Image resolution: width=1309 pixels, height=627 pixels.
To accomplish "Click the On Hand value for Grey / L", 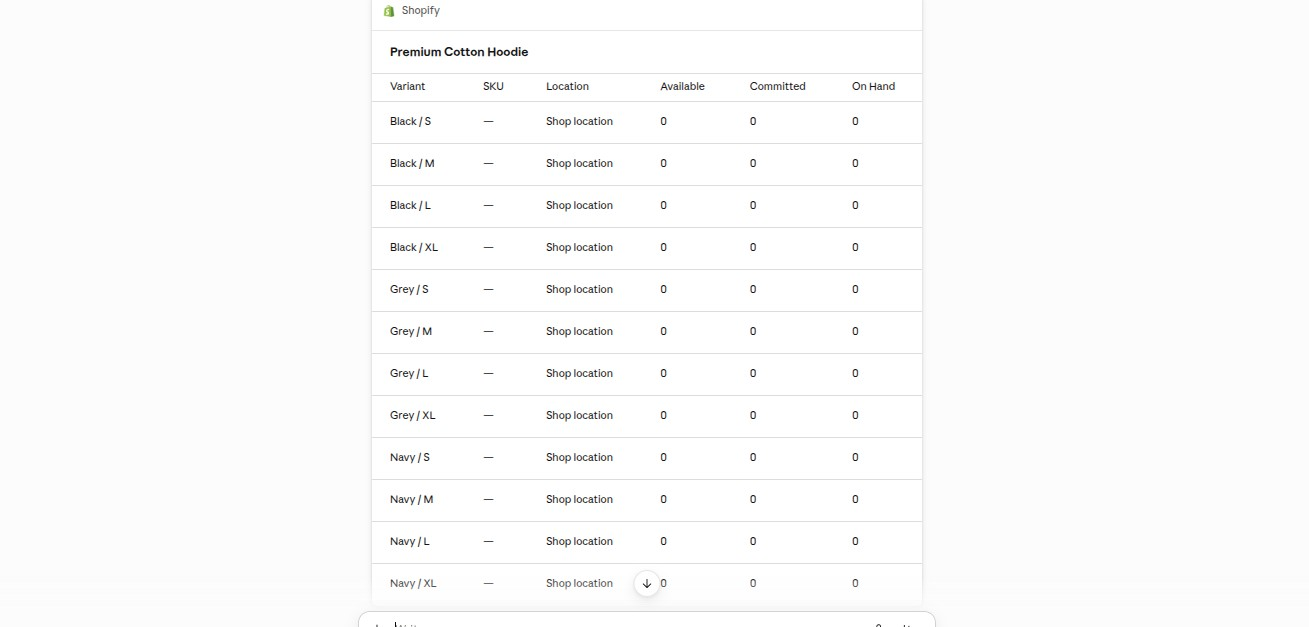I will 855,374.
